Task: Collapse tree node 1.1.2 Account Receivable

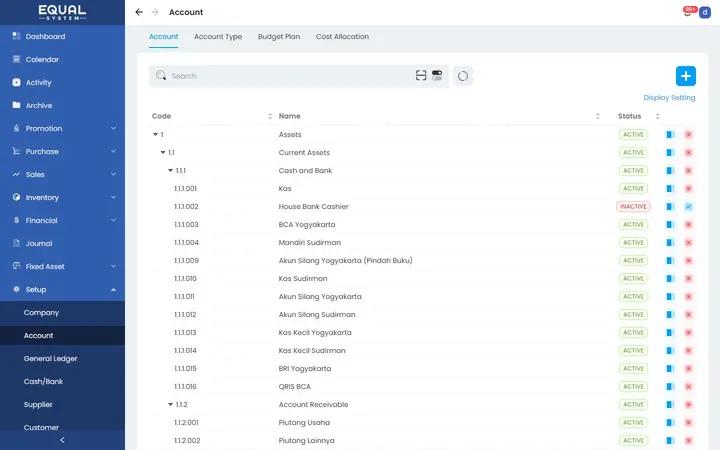Action: click(x=170, y=405)
